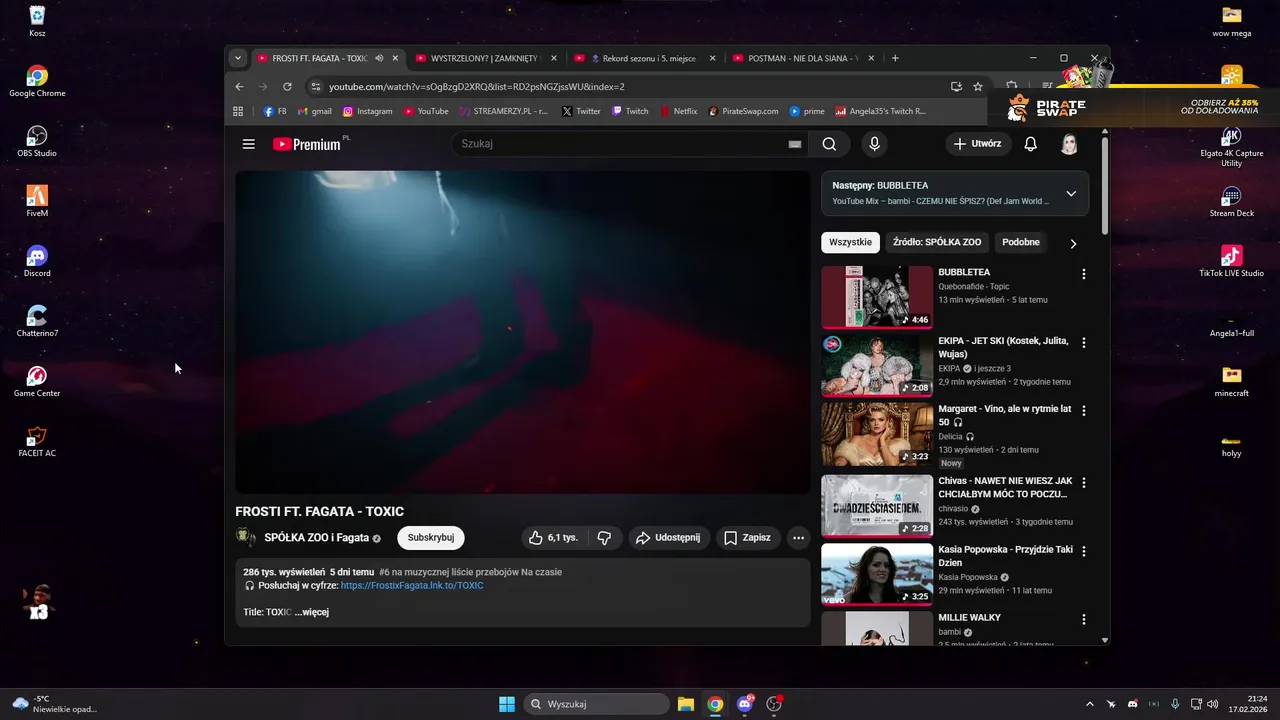Like the video showing 6,1 tys.
1280x720 pixels.
click(x=554, y=538)
